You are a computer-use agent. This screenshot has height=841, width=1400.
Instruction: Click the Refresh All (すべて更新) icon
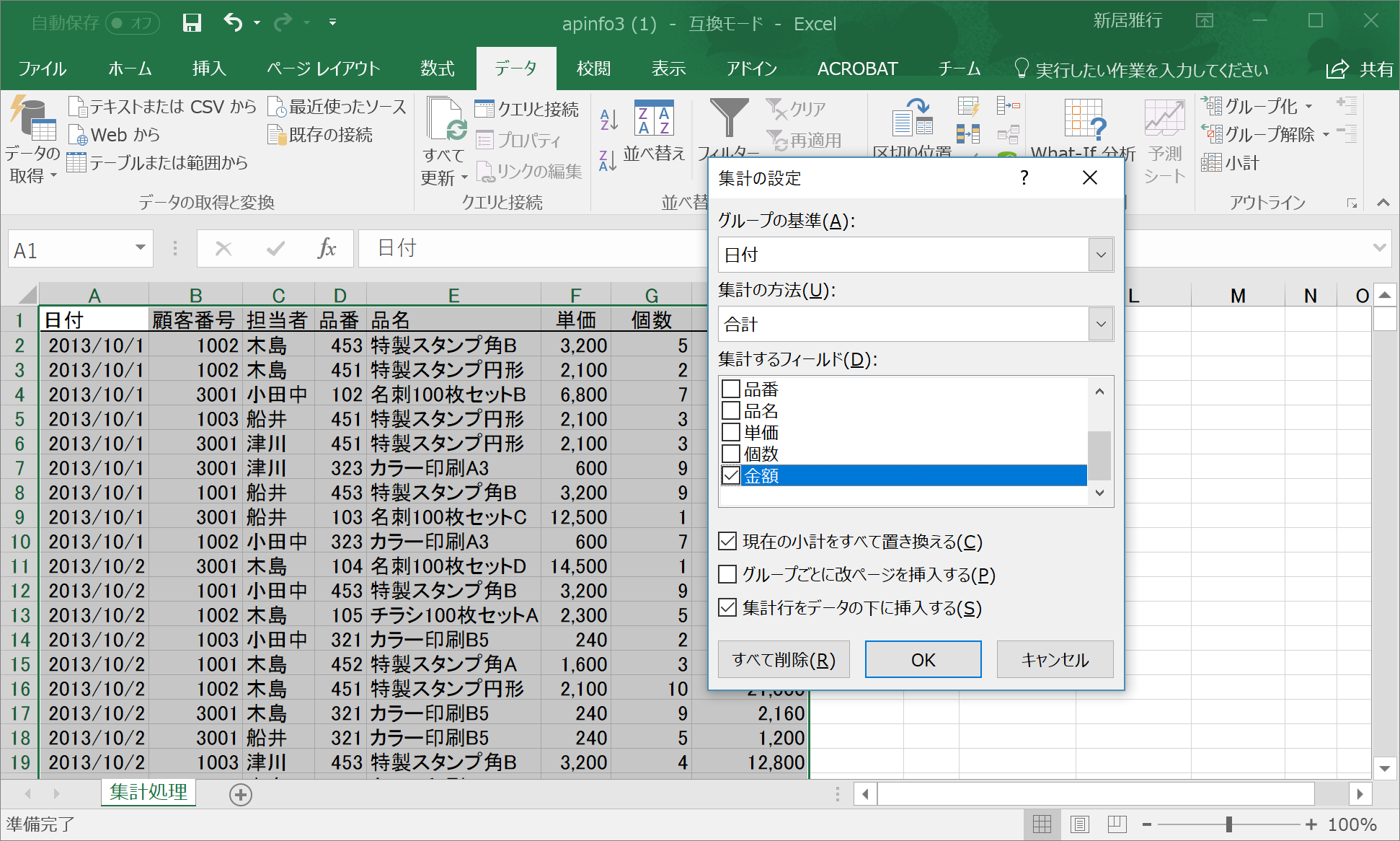(446, 121)
